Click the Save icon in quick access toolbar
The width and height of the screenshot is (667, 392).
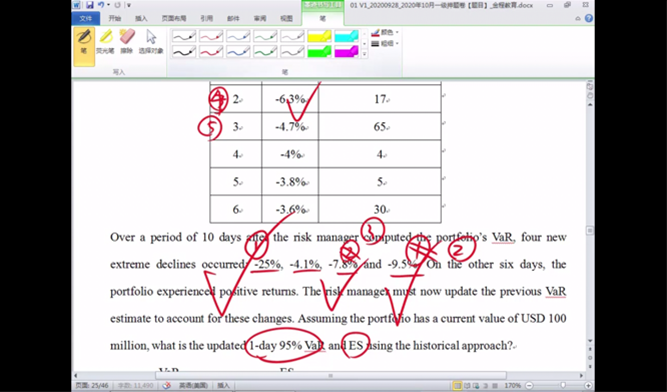[x=90, y=5]
